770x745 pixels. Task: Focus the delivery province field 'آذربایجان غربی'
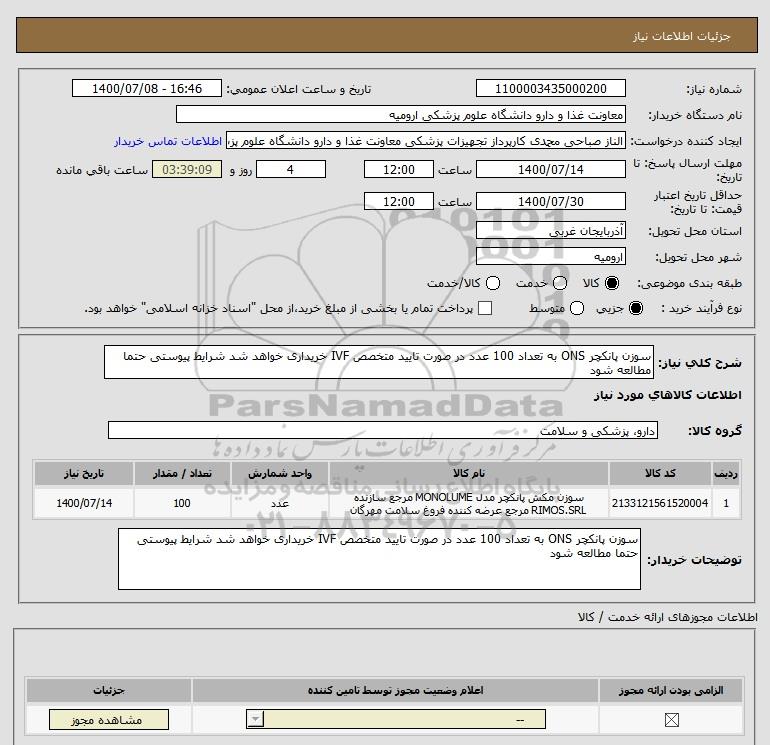click(551, 230)
